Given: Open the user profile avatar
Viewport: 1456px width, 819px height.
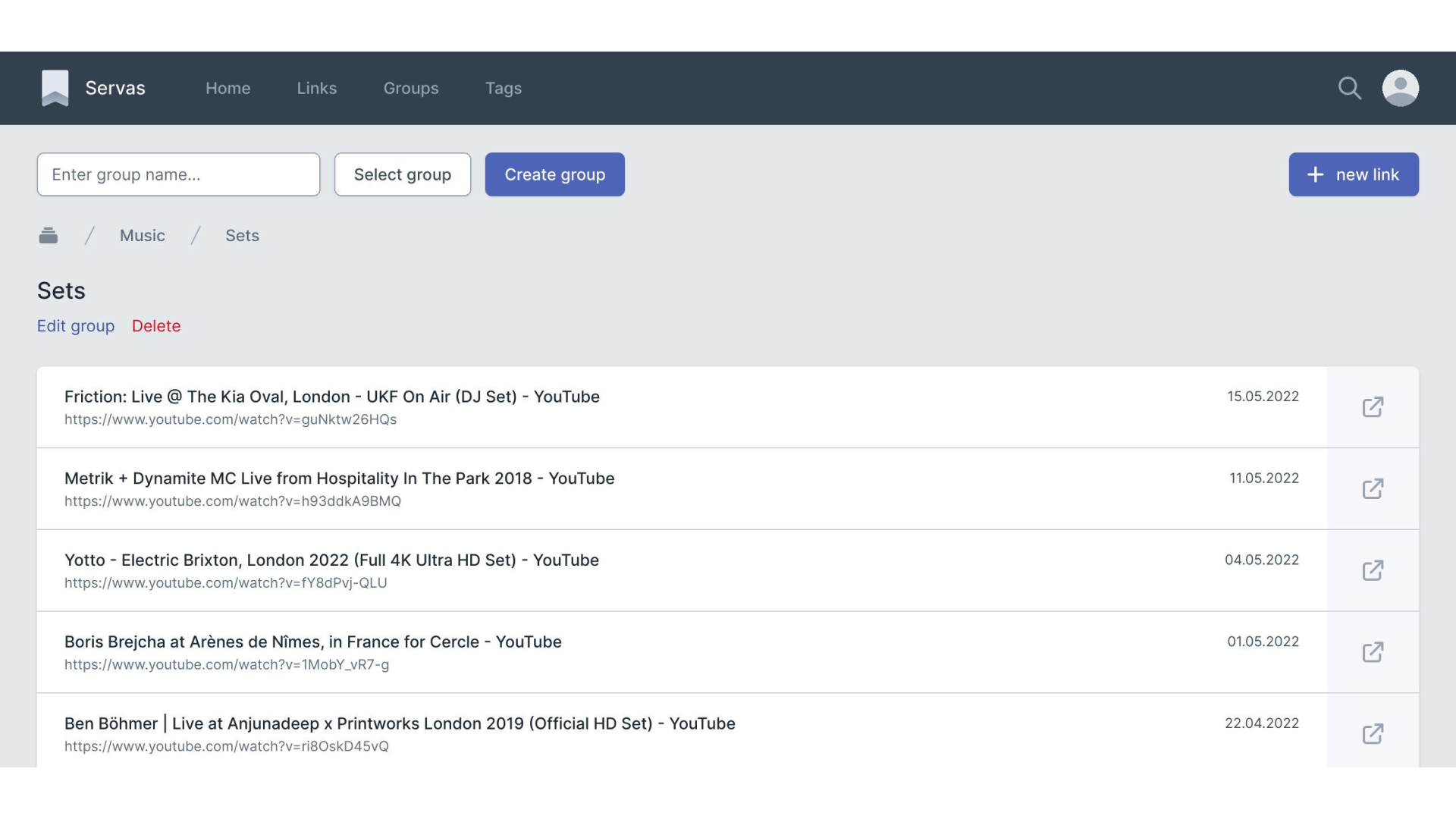Looking at the screenshot, I should point(1400,88).
